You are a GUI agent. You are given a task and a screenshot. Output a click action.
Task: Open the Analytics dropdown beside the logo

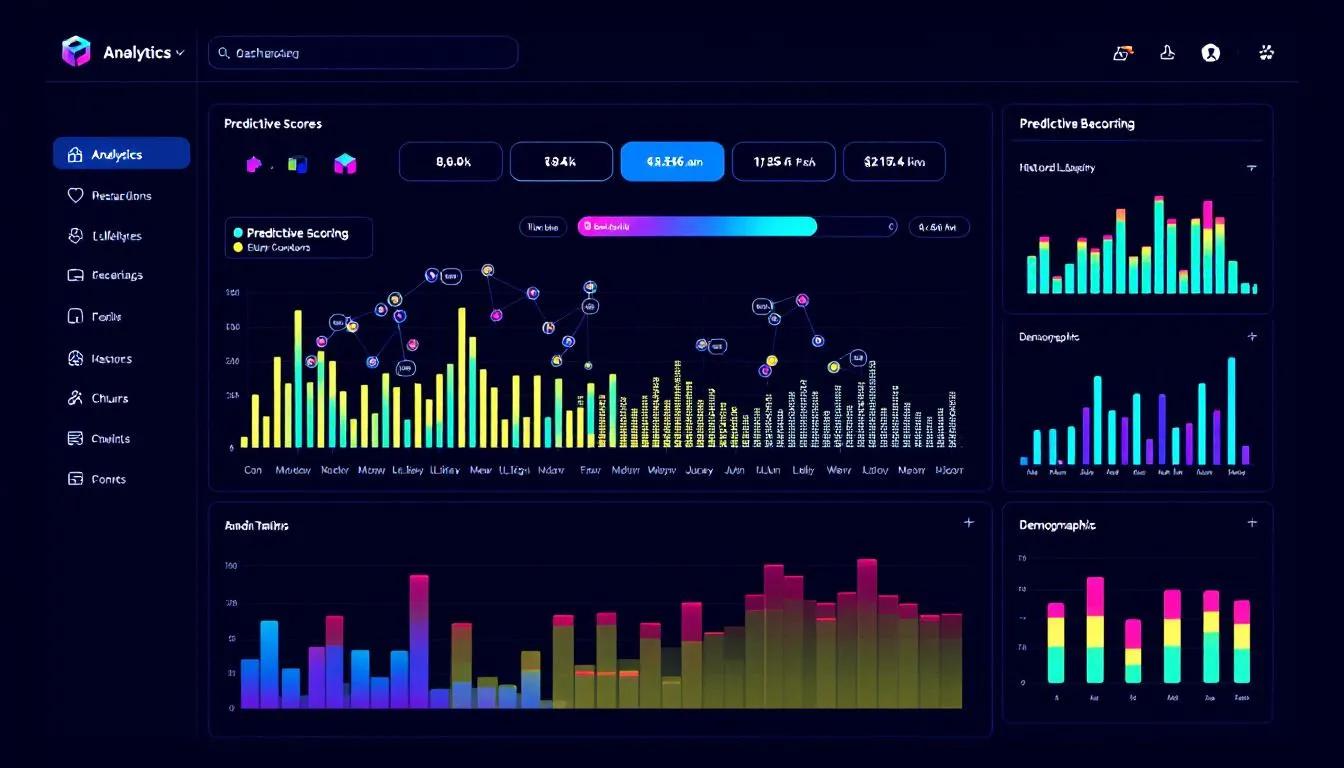tap(179, 52)
